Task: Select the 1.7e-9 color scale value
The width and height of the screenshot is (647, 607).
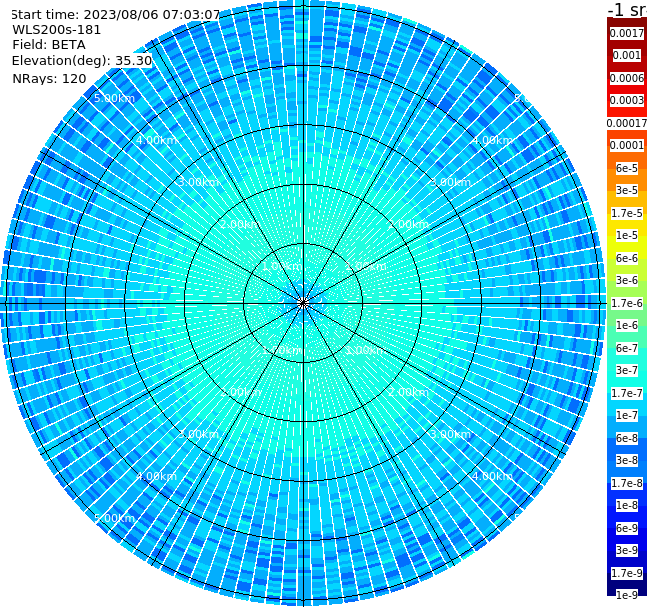Action: click(627, 573)
